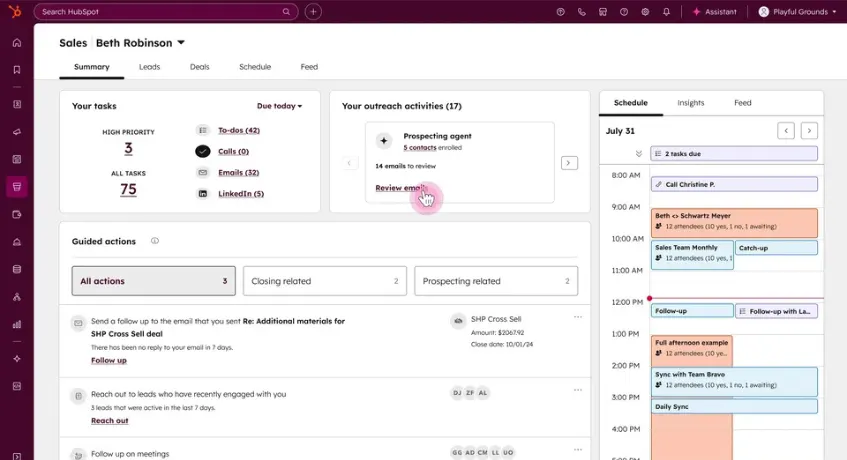Click the all tasks count 75

coord(128,190)
